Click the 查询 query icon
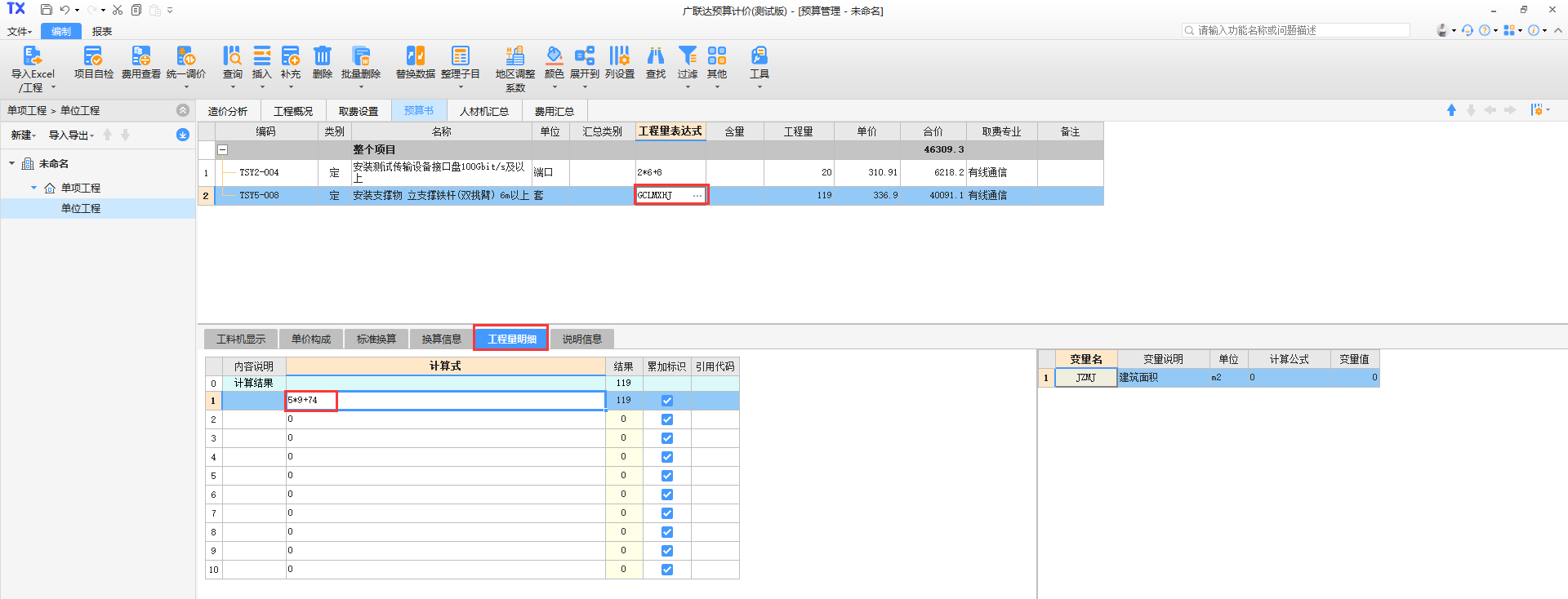Viewport: 1568px width, 599px height. coord(232,57)
